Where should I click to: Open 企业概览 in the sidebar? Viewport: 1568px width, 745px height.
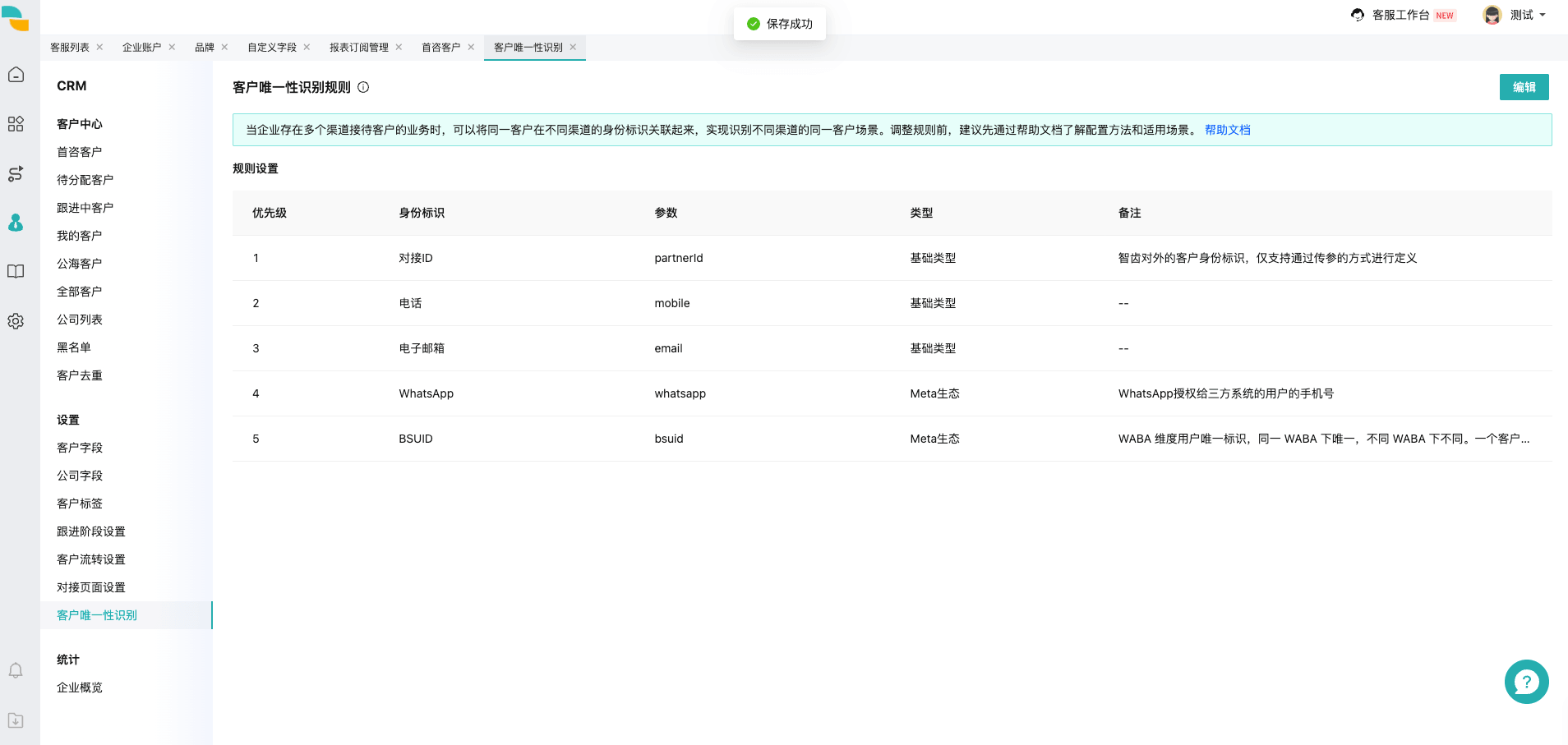(x=80, y=688)
